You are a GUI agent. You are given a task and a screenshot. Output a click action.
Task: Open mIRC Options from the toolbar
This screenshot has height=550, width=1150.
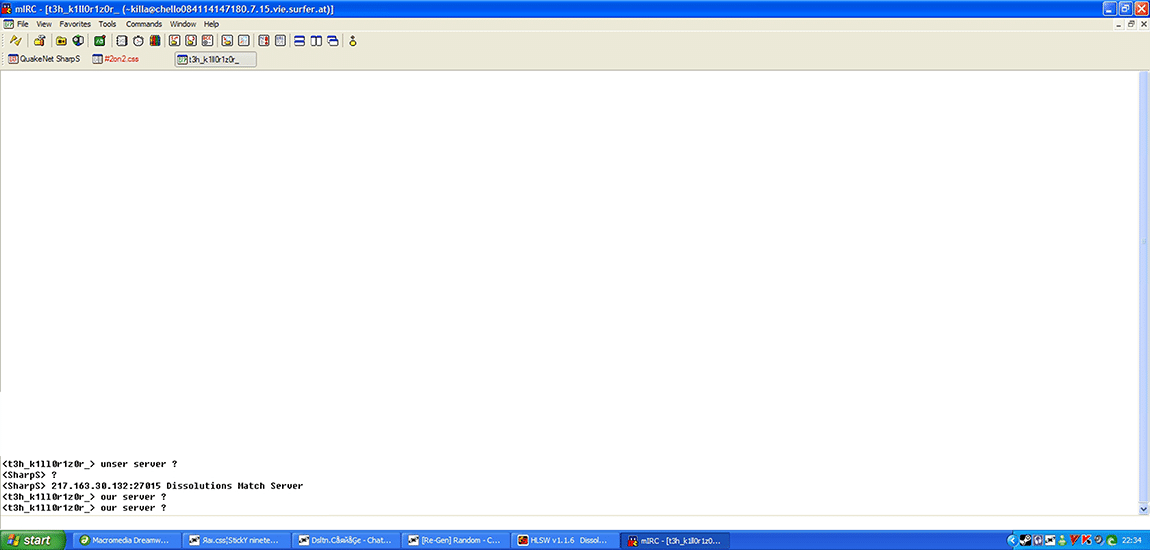pyautogui.click(x=39, y=41)
